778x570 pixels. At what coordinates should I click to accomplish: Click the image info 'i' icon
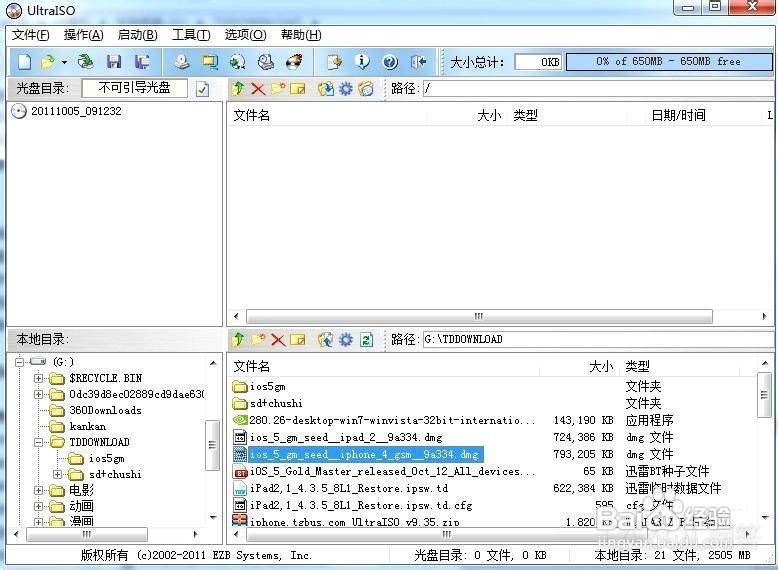pos(362,62)
